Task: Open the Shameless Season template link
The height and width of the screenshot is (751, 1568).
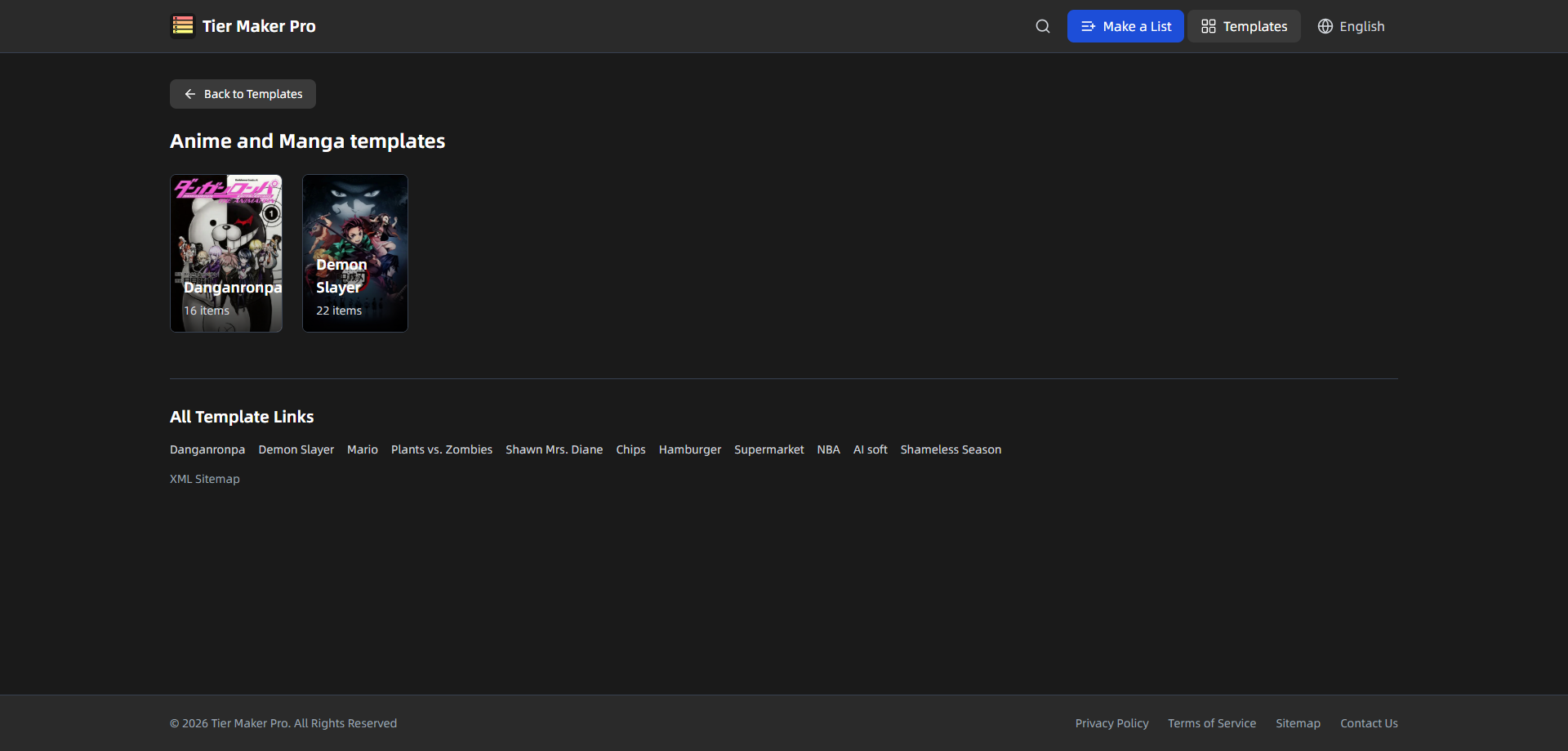Action: pyautogui.click(x=951, y=449)
